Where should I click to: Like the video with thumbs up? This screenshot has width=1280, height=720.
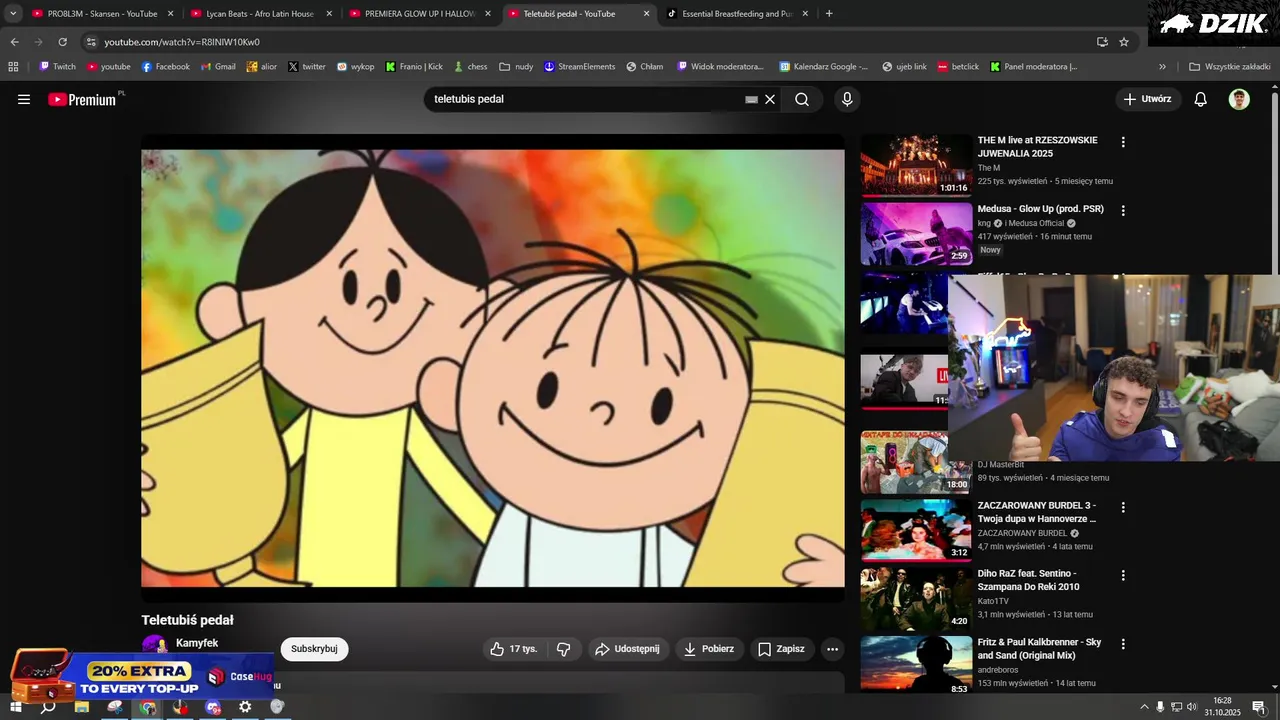point(515,649)
